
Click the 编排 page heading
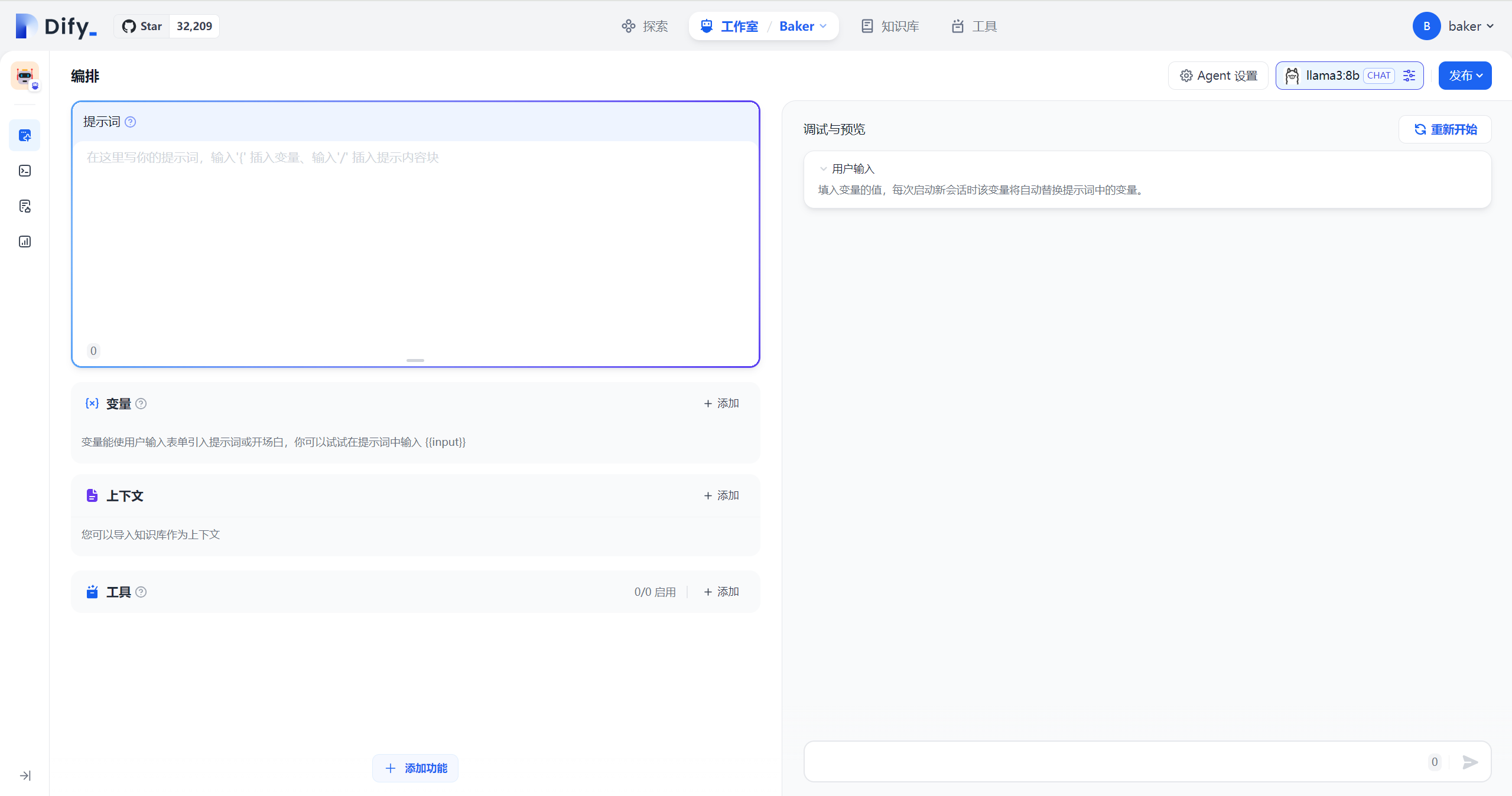tap(85, 76)
